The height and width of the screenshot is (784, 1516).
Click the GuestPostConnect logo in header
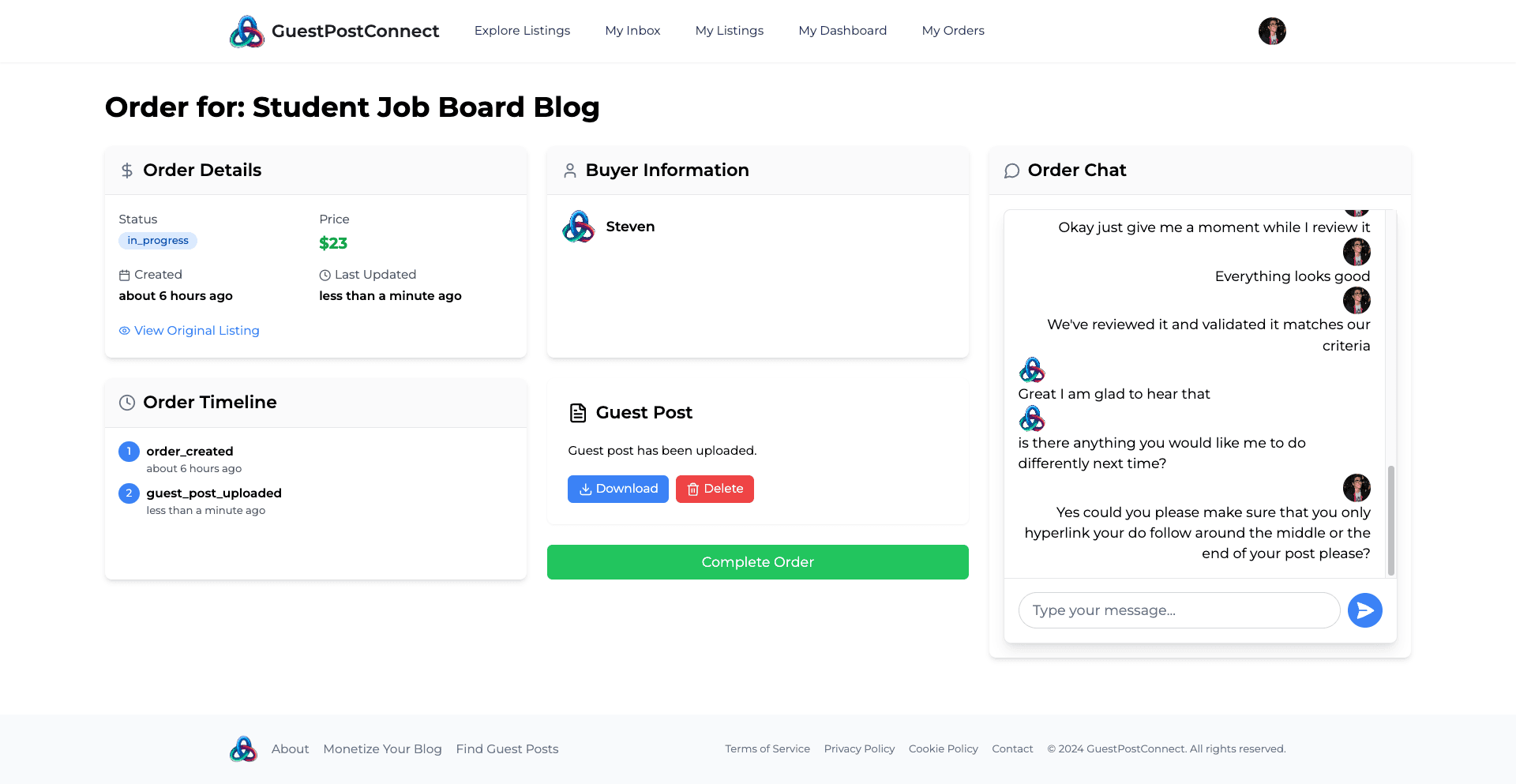pos(247,32)
